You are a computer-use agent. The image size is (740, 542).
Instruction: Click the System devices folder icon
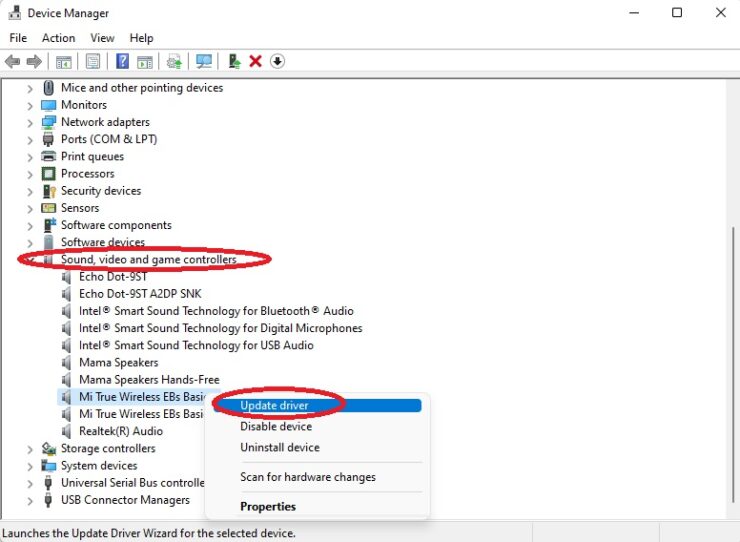point(49,466)
